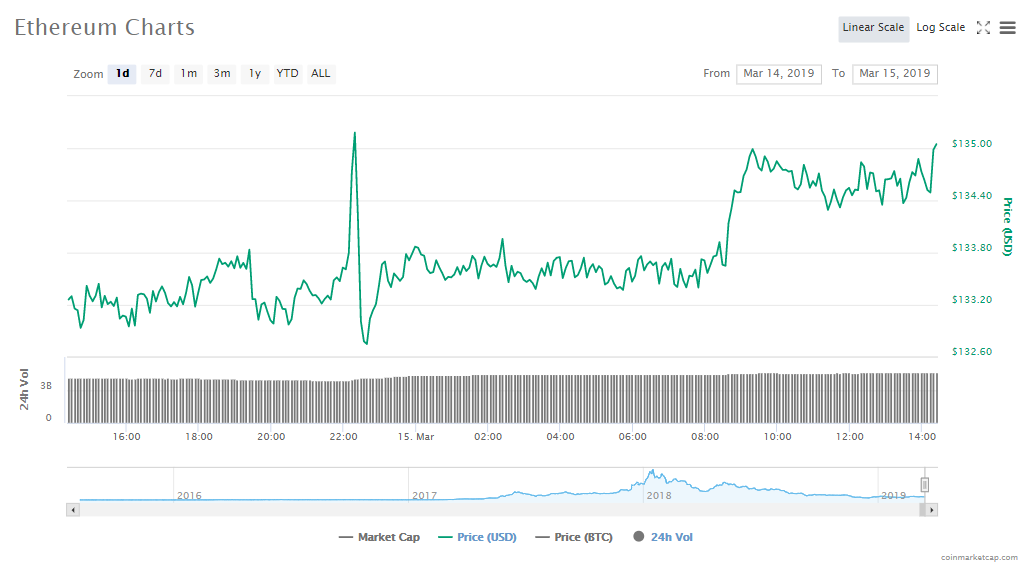Click the navigator scroll right arrow
Image resolution: width=1031 pixels, height=573 pixels.
pos(932,510)
